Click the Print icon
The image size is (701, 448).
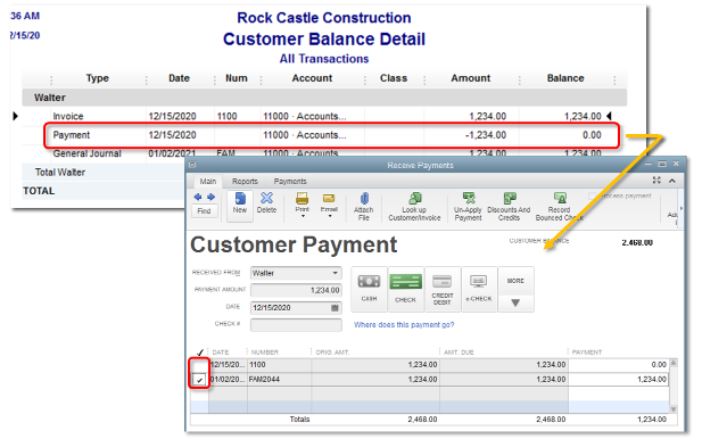302,198
